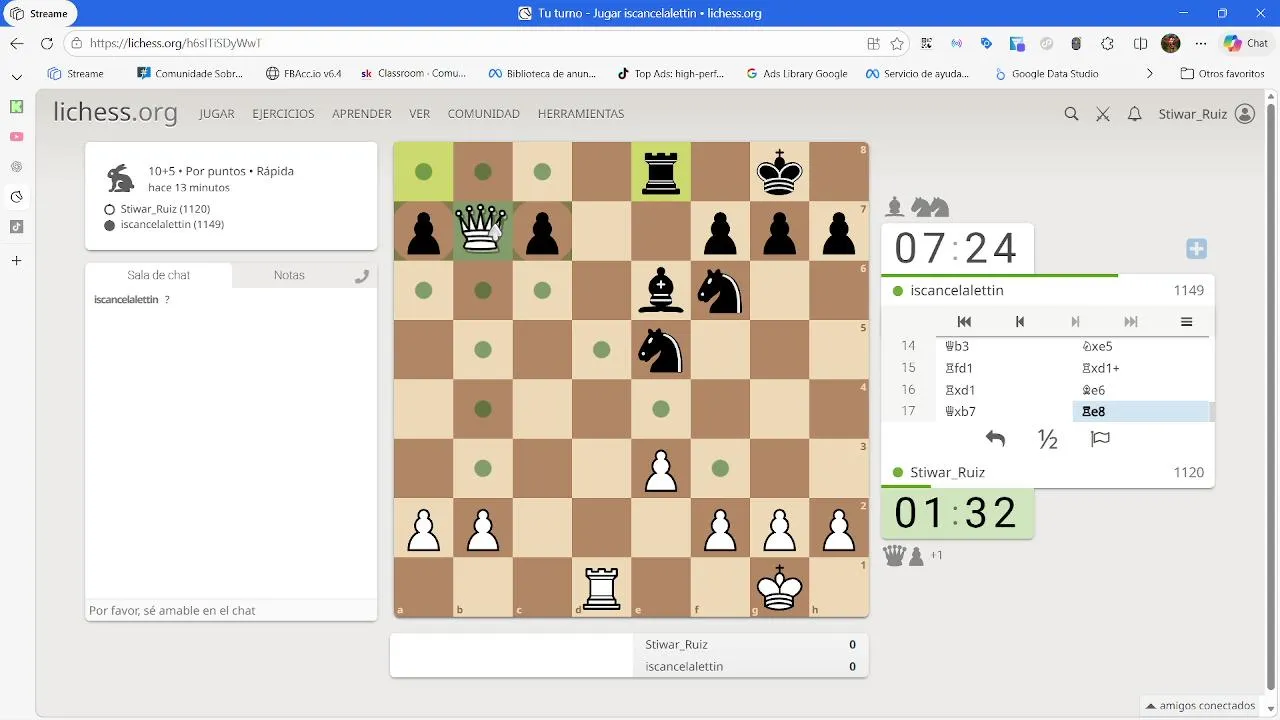1280x720 pixels.
Task: Select move Be6 in move list
Action: [1141, 390]
